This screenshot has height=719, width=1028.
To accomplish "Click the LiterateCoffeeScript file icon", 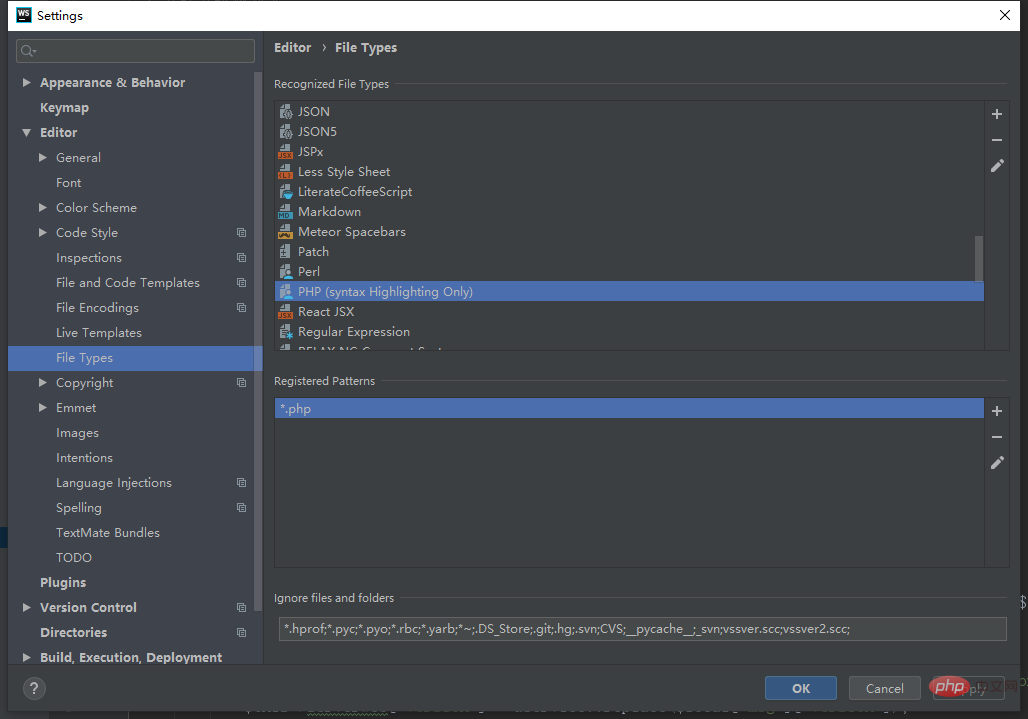I will pyautogui.click(x=285, y=191).
